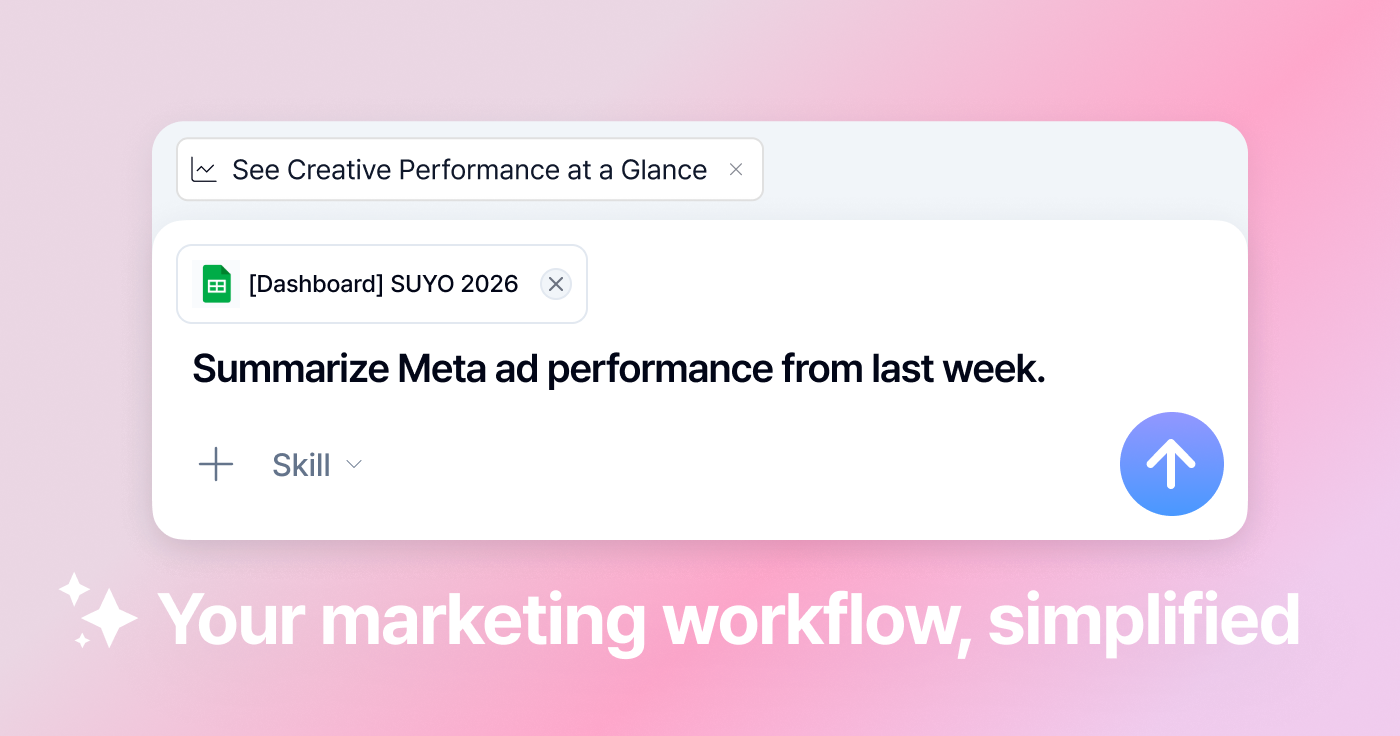Click the word "Glance" in the suggestion chip

pyautogui.click(x=664, y=170)
